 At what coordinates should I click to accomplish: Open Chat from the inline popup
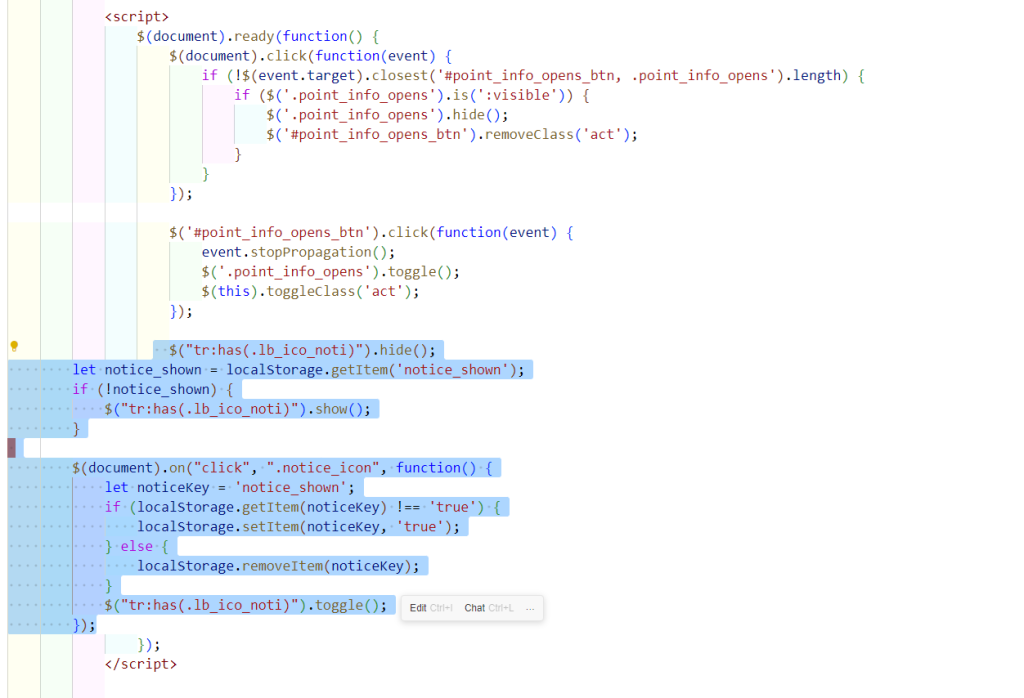(x=474, y=608)
